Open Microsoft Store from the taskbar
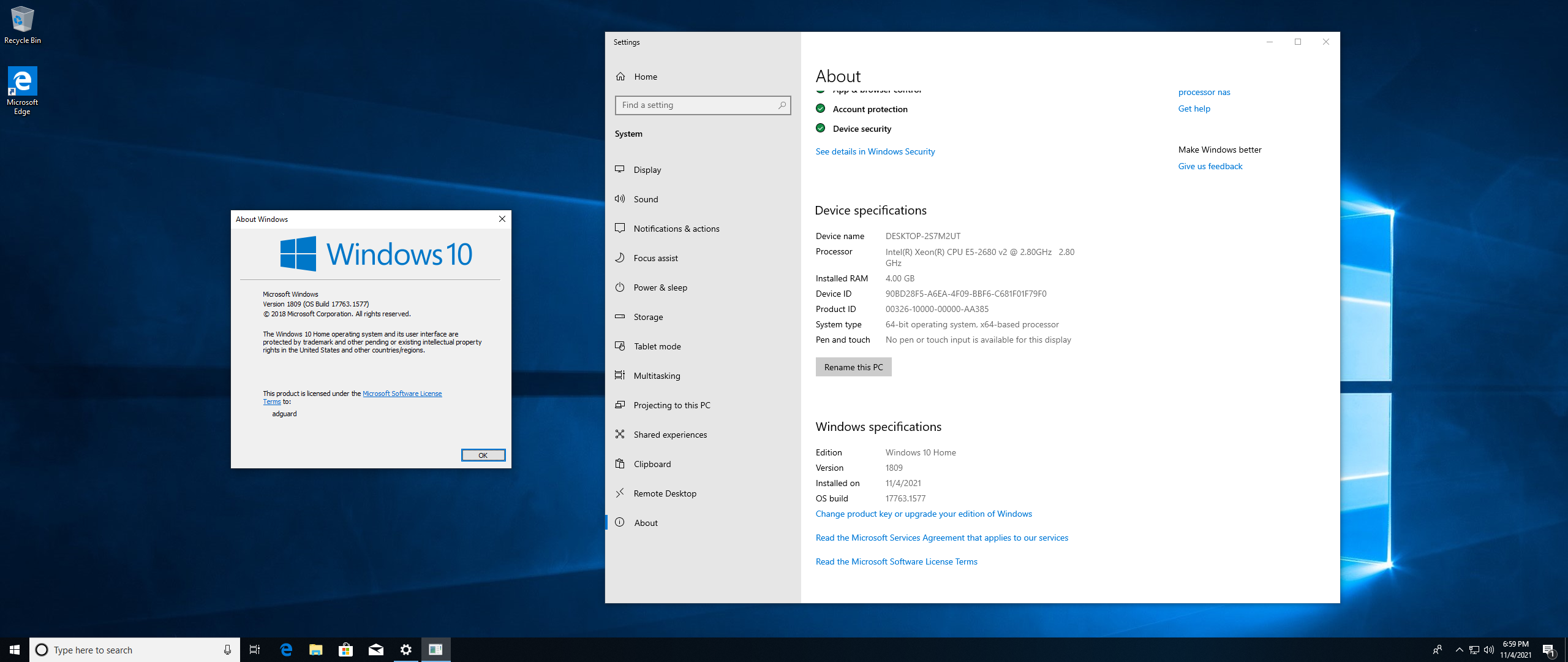The image size is (1568, 662). click(346, 650)
